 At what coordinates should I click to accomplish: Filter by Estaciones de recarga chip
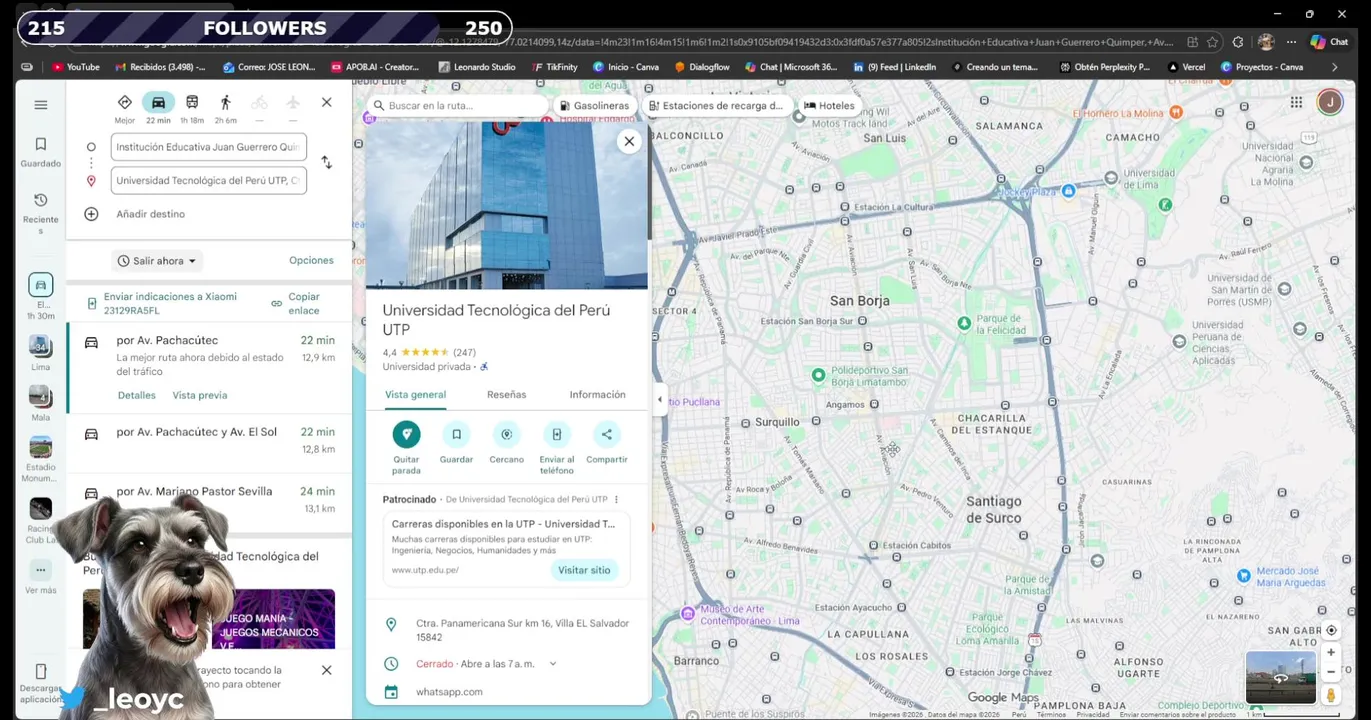click(715, 105)
